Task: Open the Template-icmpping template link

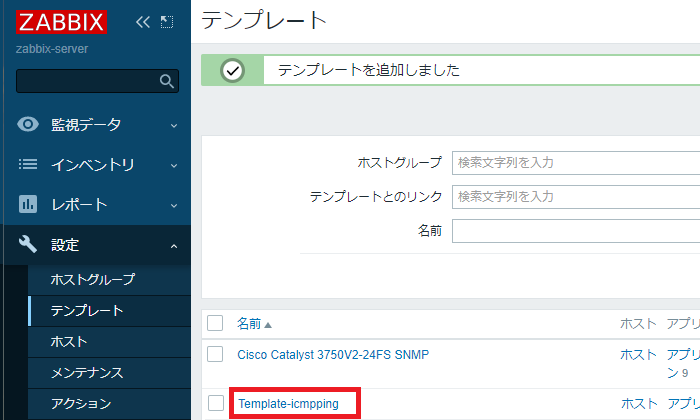Action: click(288, 404)
